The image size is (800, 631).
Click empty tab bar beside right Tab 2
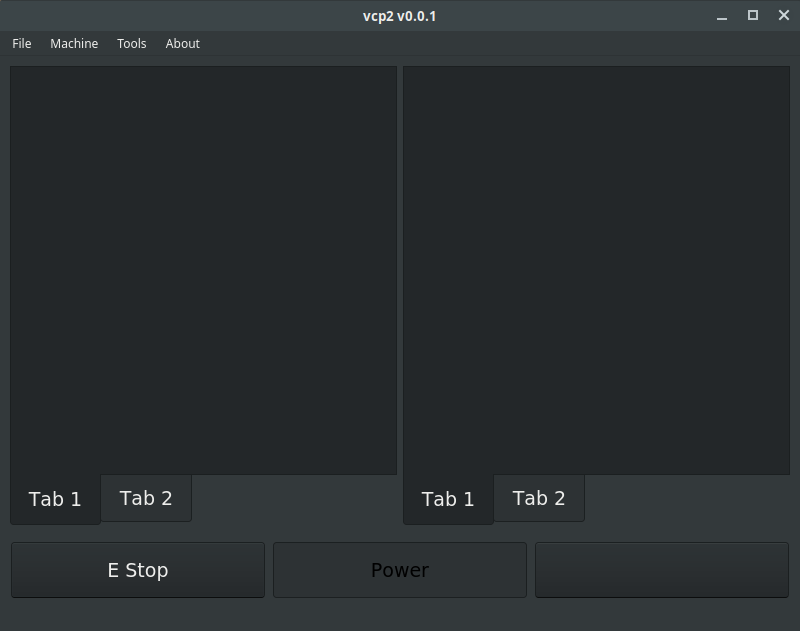(x=687, y=498)
